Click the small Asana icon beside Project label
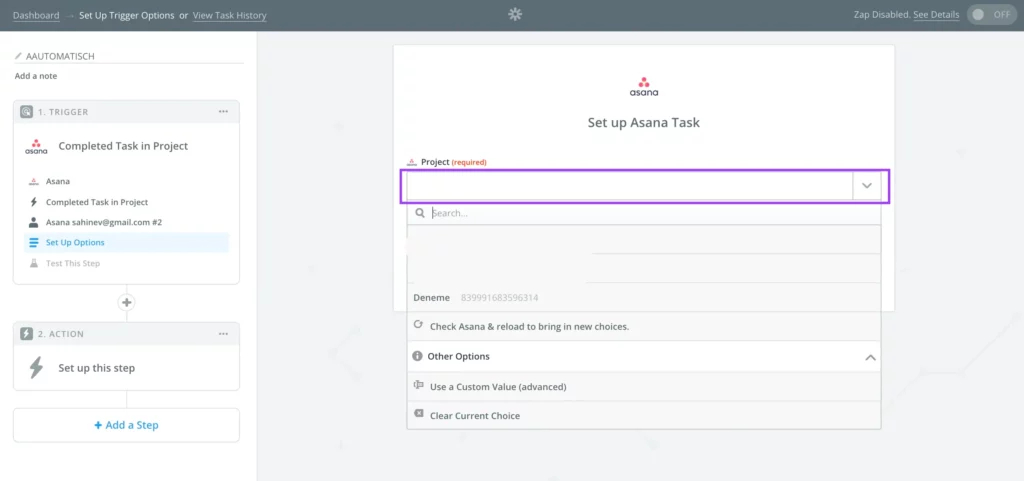1024x481 pixels. (411, 162)
